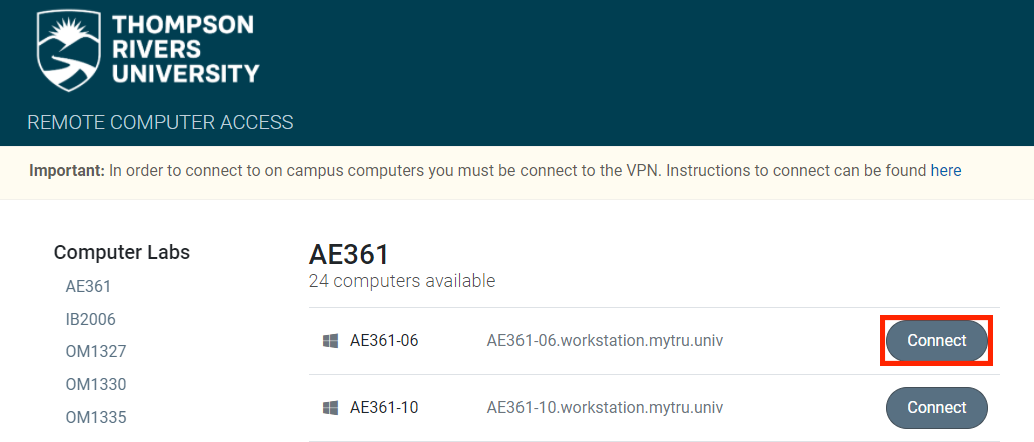
Task: Click the AE361 lab heading
Action: coord(350,255)
